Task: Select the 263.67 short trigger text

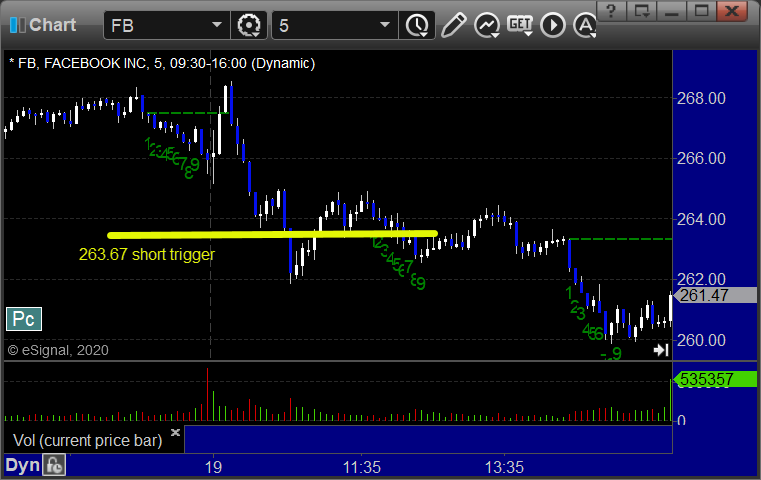Action: (x=147, y=254)
